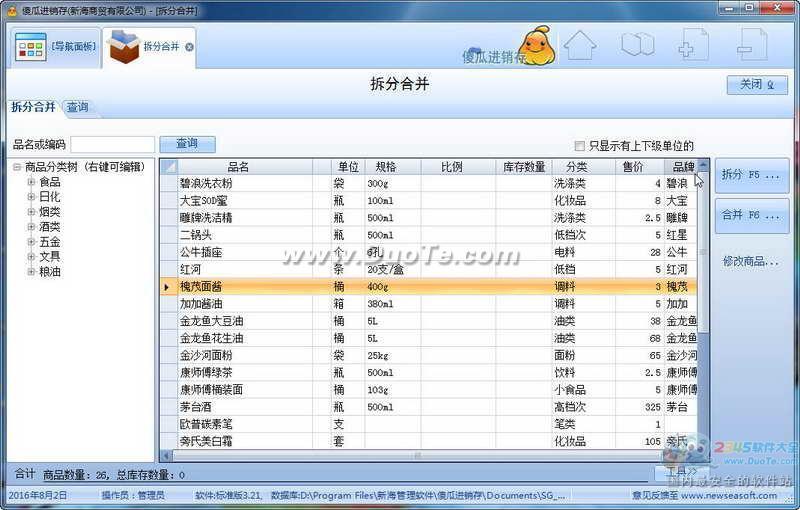Expand the 食品 category tree node
The image size is (800, 510).
tap(31, 182)
